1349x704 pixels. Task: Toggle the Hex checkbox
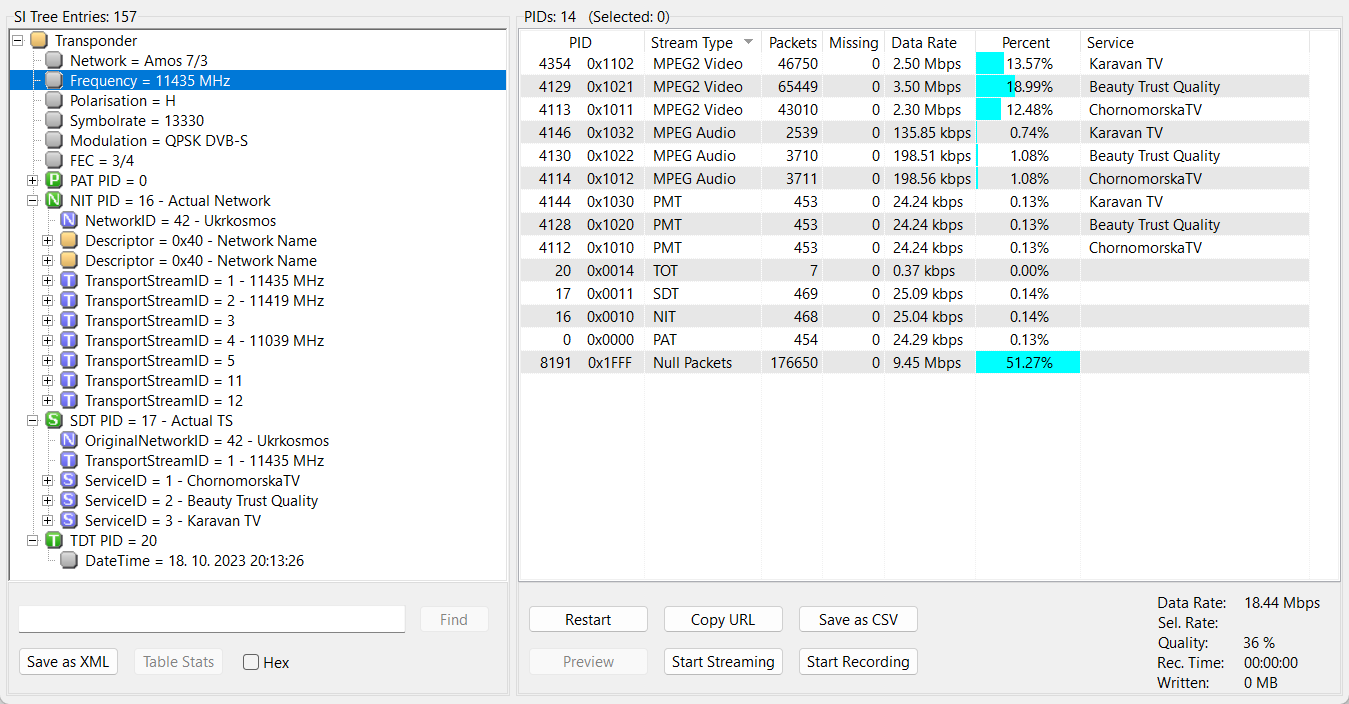pyautogui.click(x=251, y=662)
